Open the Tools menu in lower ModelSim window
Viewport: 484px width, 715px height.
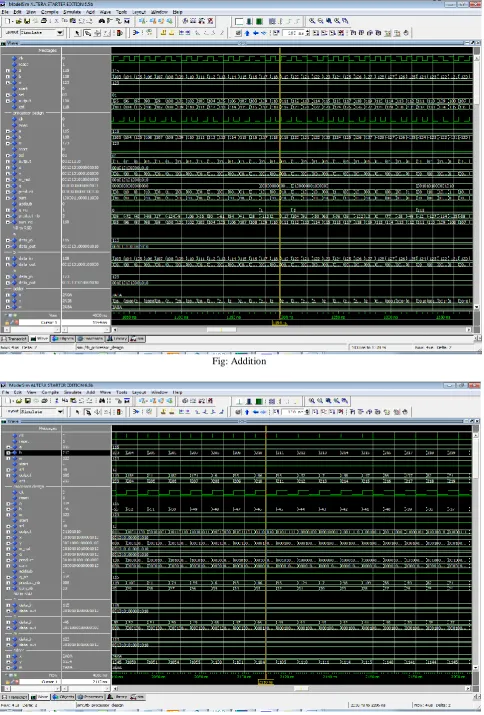[x=121, y=392]
